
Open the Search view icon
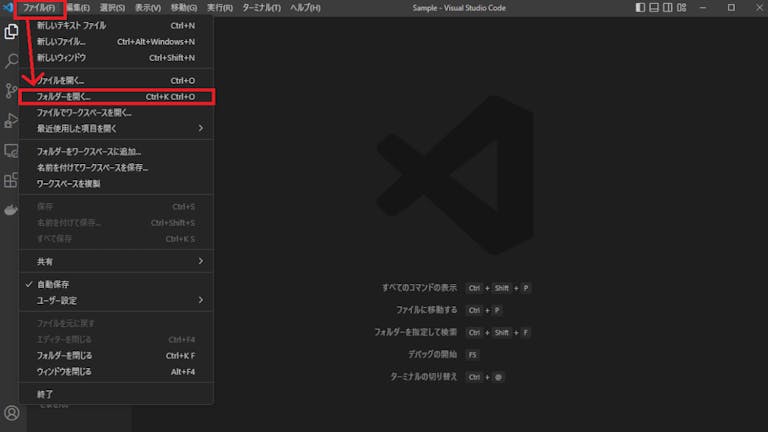tap(11, 61)
